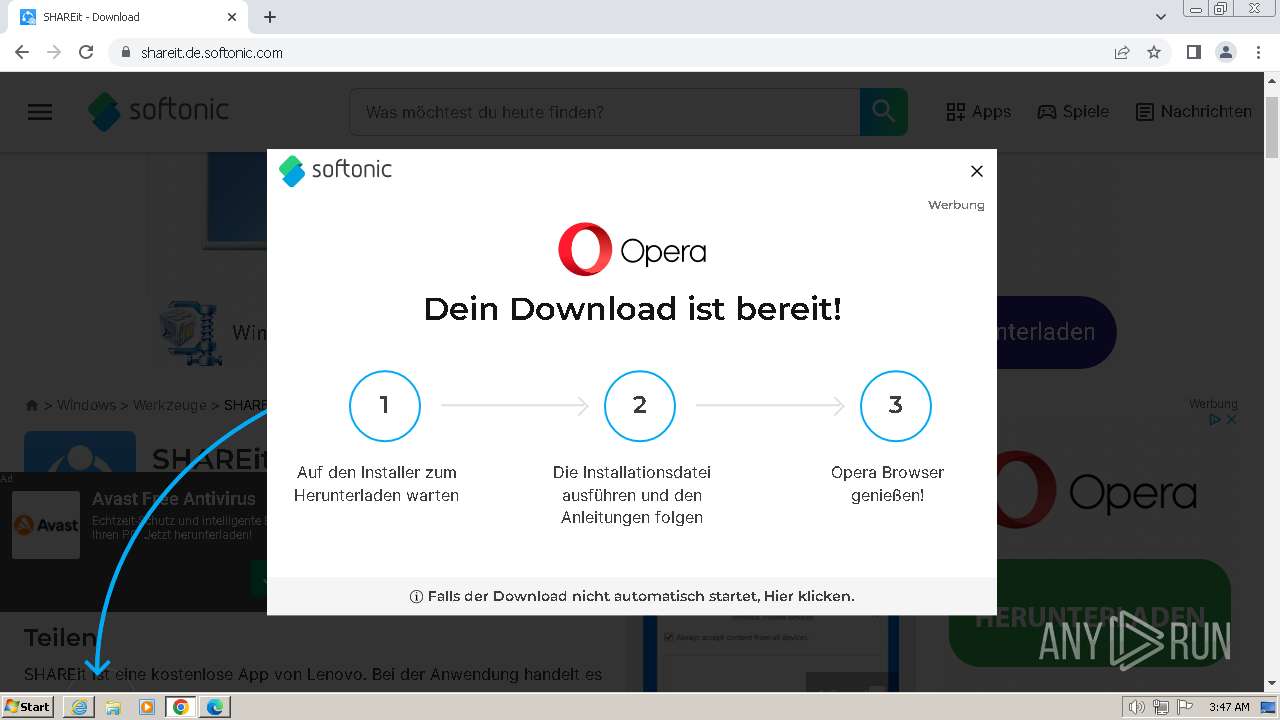Click the Action Center flag tray icon

(1184, 707)
